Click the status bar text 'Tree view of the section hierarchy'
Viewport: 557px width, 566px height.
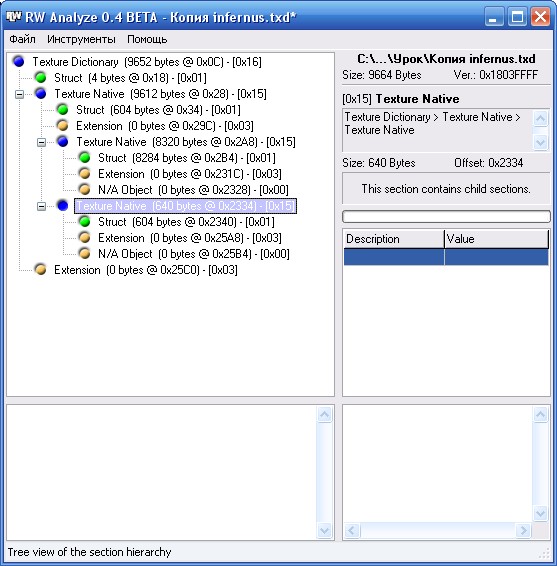point(89,552)
